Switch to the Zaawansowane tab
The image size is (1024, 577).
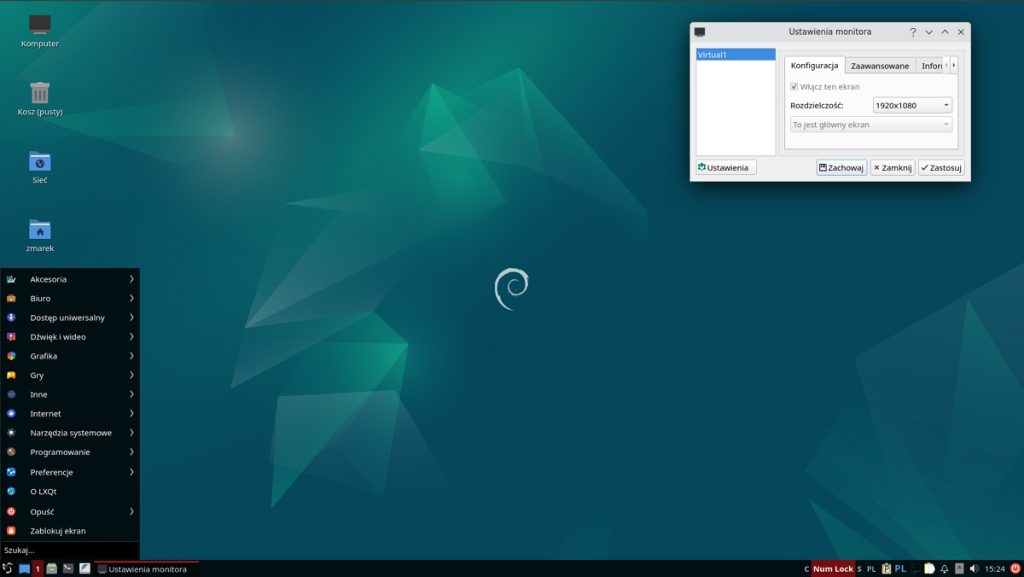[880, 64]
